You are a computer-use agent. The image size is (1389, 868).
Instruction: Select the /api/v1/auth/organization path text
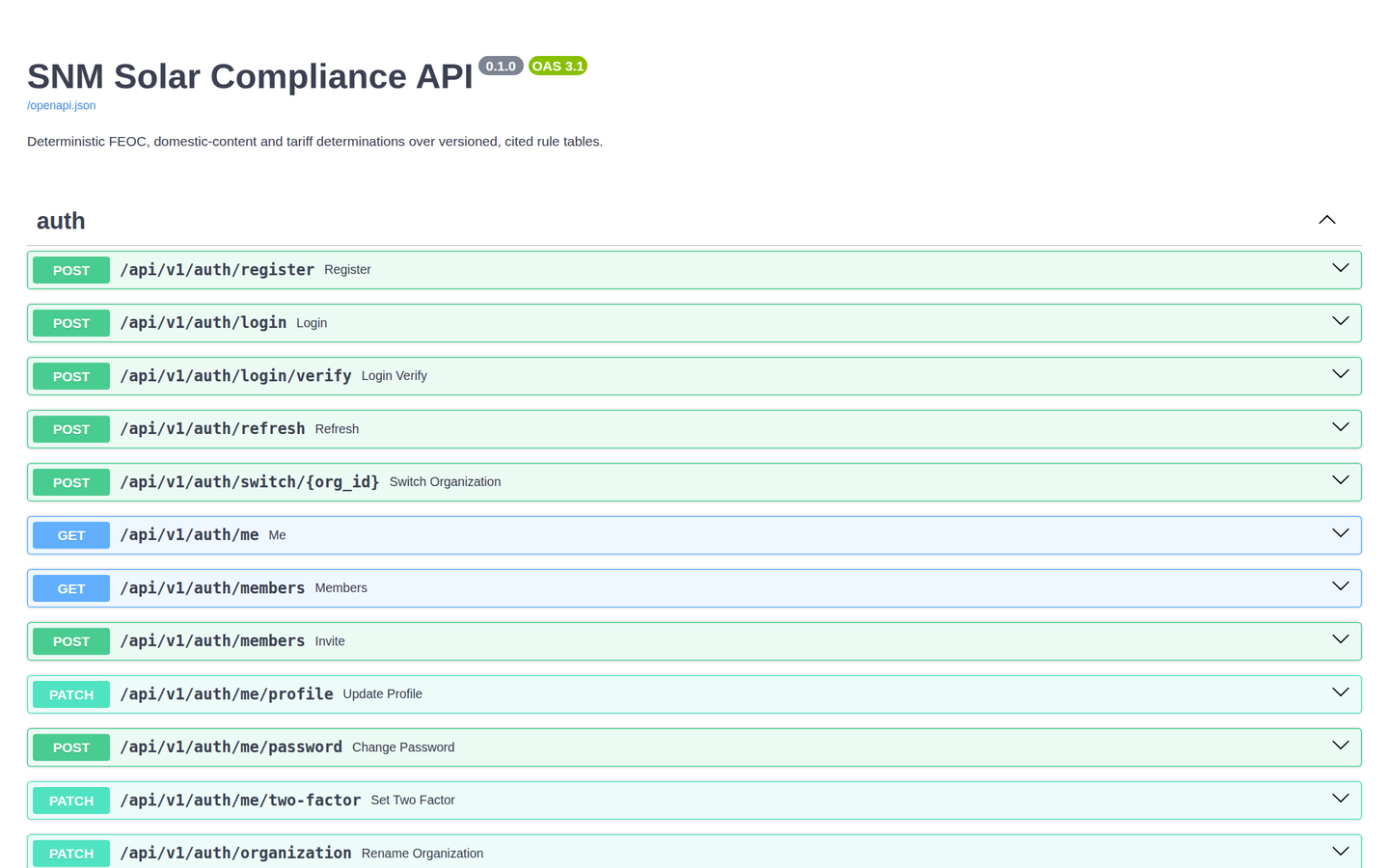coord(236,853)
